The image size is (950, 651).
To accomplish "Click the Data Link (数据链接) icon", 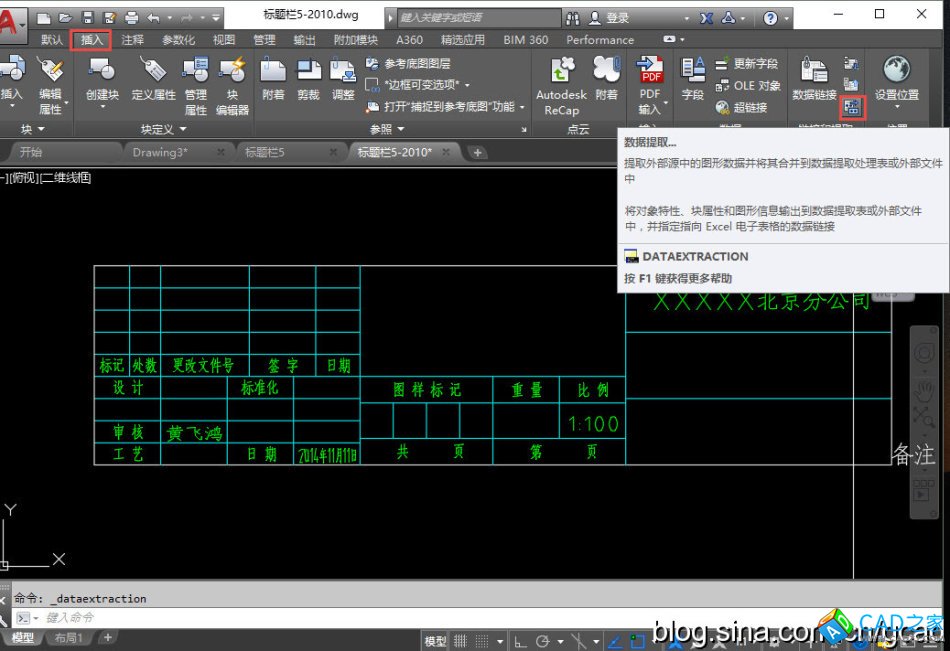I will (x=814, y=79).
